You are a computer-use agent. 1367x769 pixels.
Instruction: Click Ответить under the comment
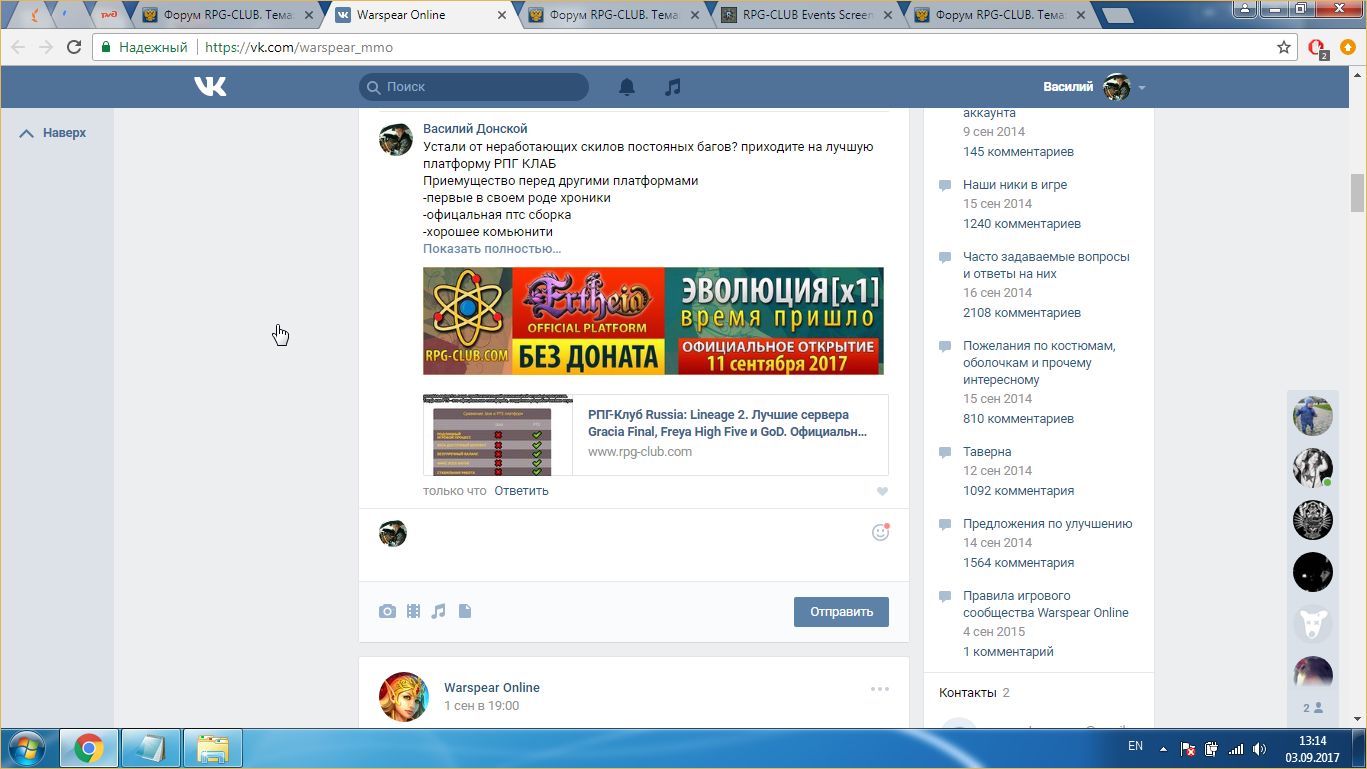[x=521, y=491]
